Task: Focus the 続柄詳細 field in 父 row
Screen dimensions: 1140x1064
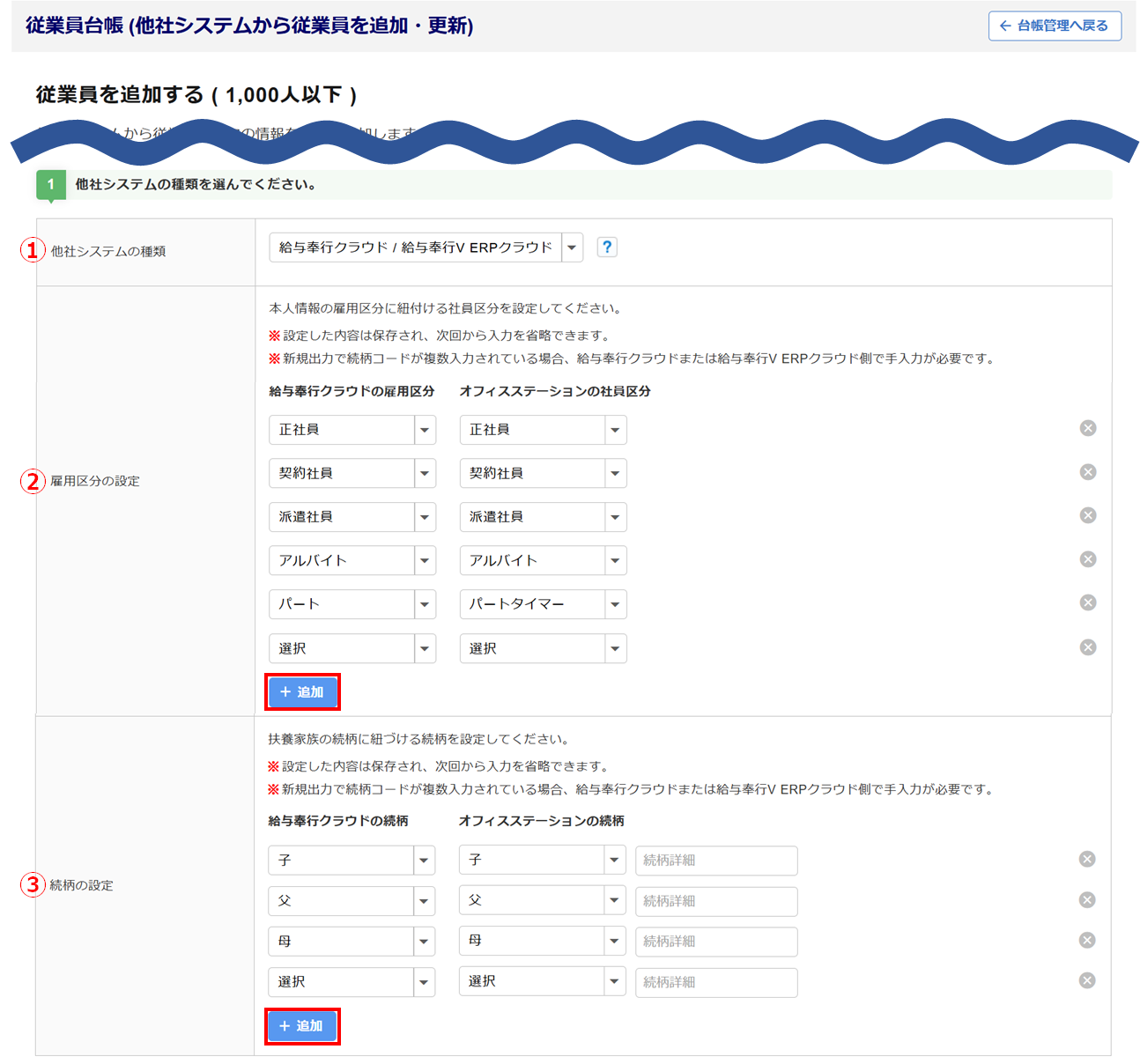Action: [x=716, y=901]
